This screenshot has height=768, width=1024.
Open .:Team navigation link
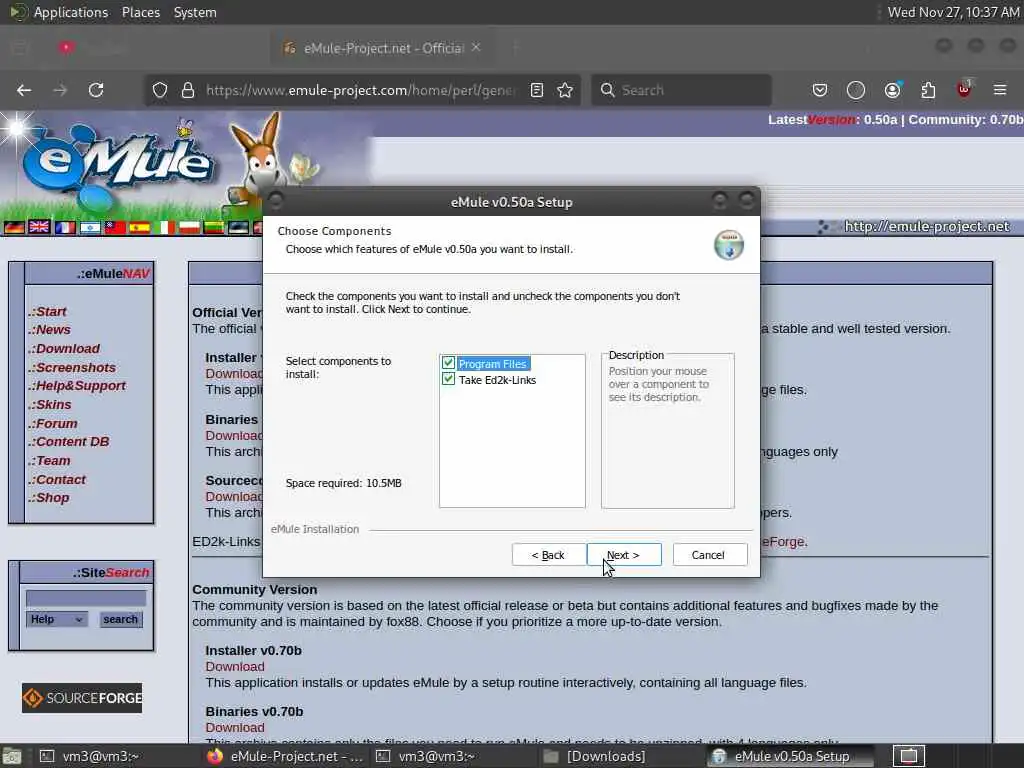[x=49, y=461]
